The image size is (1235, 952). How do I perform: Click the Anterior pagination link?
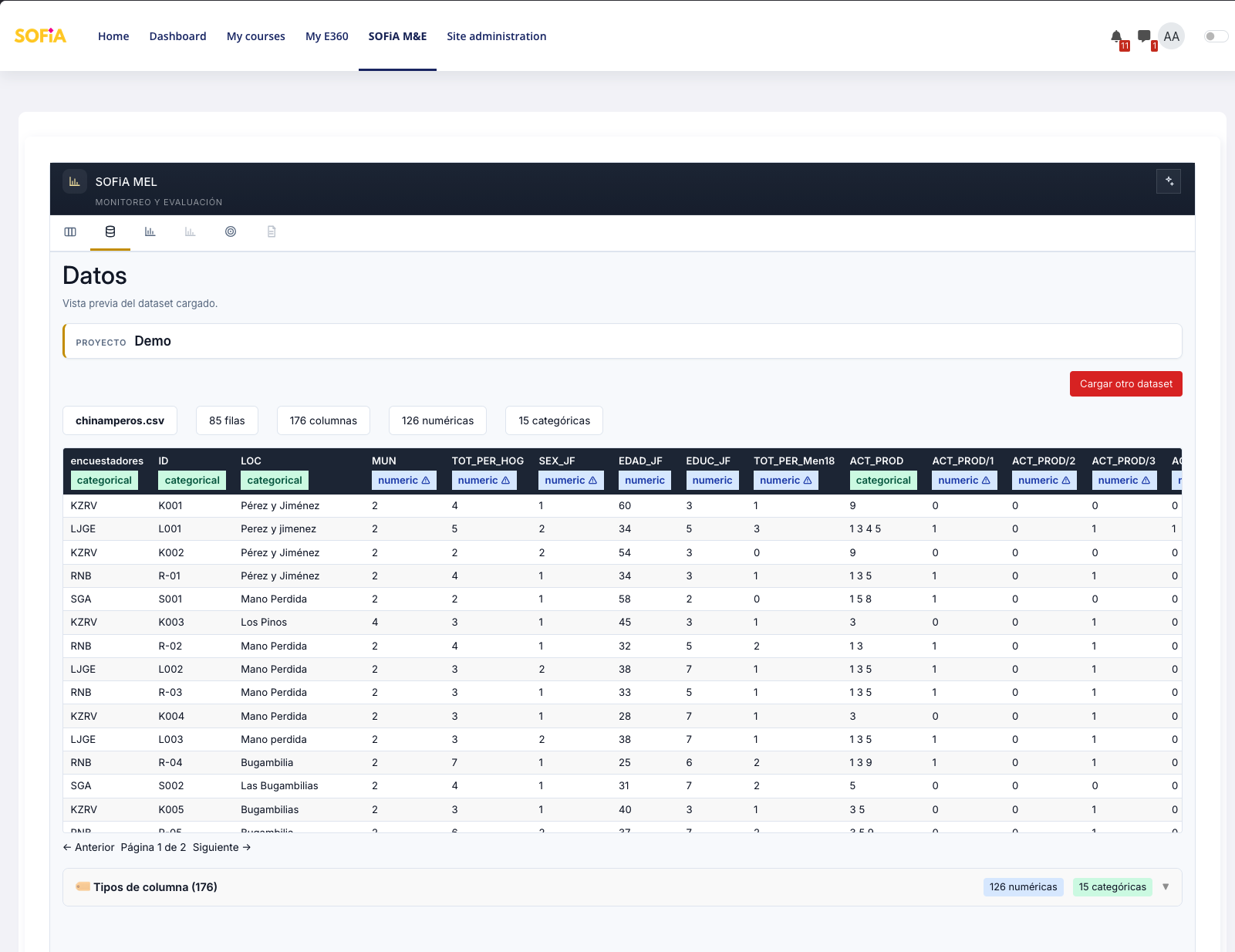coord(89,847)
